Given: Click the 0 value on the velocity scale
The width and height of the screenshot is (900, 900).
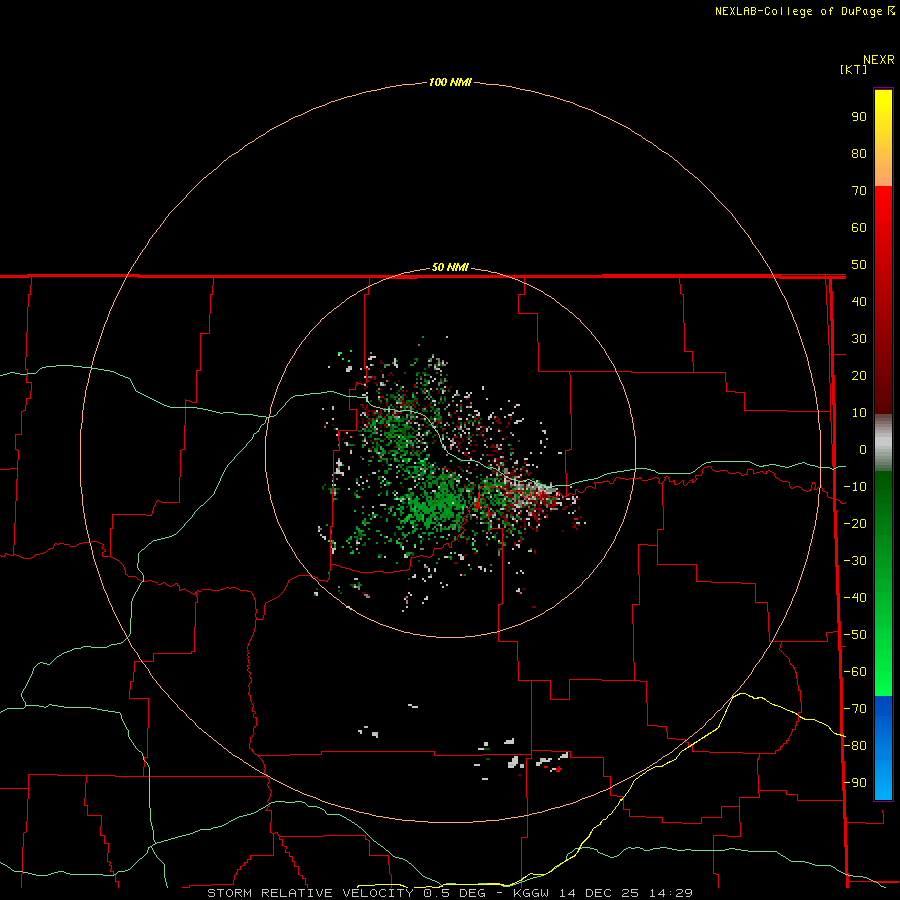Looking at the screenshot, I should click(863, 449).
